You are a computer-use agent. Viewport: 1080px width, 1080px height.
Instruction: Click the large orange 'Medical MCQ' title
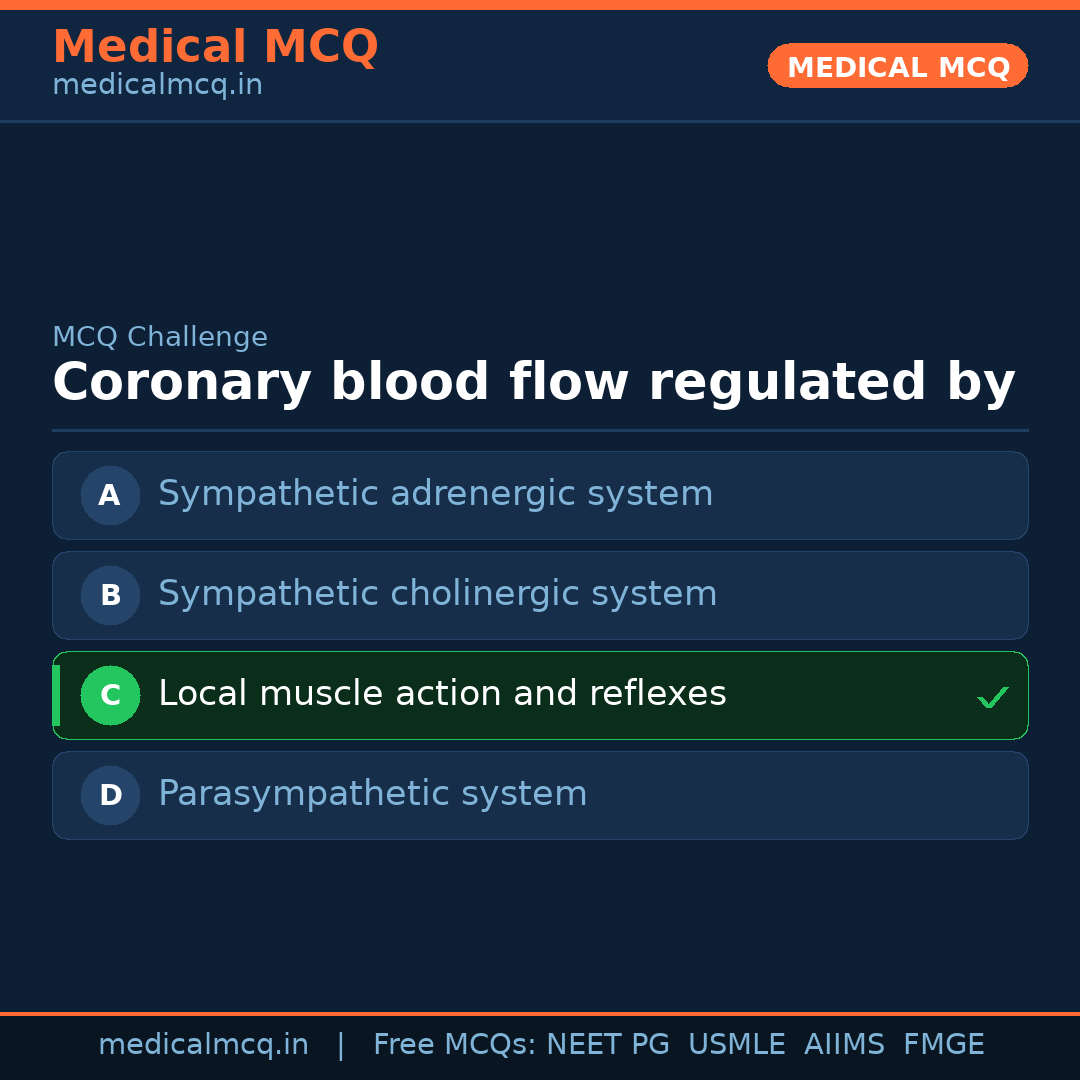click(x=215, y=47)
